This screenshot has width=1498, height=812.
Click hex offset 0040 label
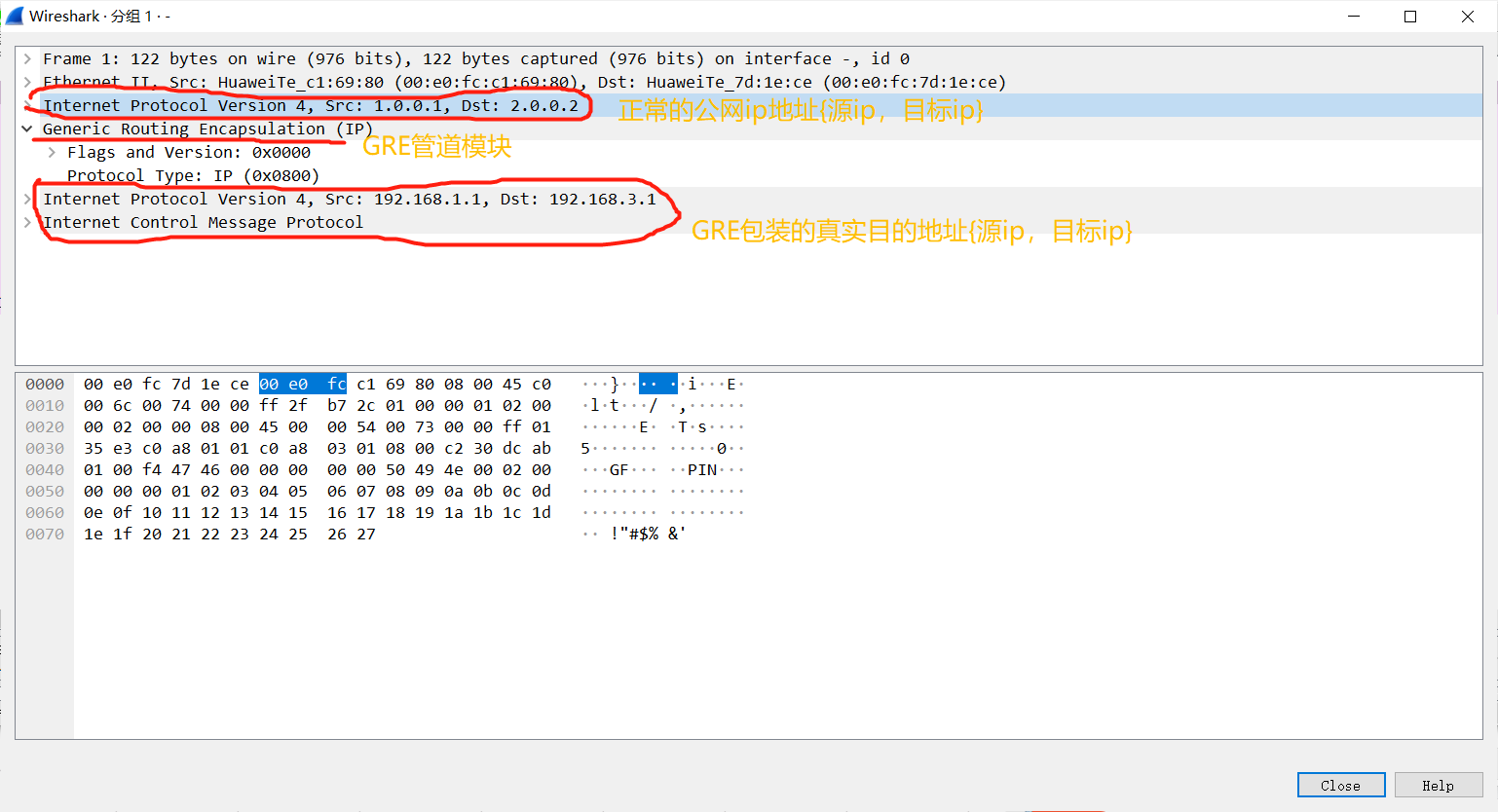point(45,469)
